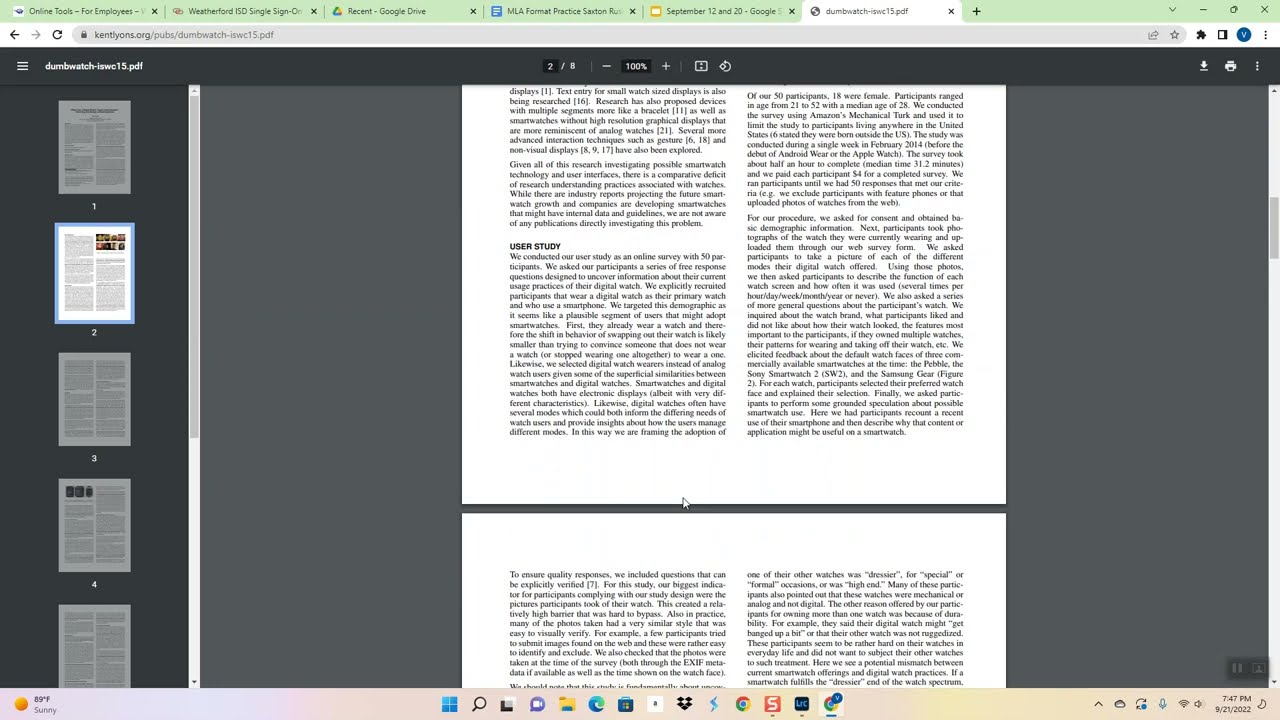
Task: Close the dumbwatch-iswc15.pdf tab
Action: [951, 11]
